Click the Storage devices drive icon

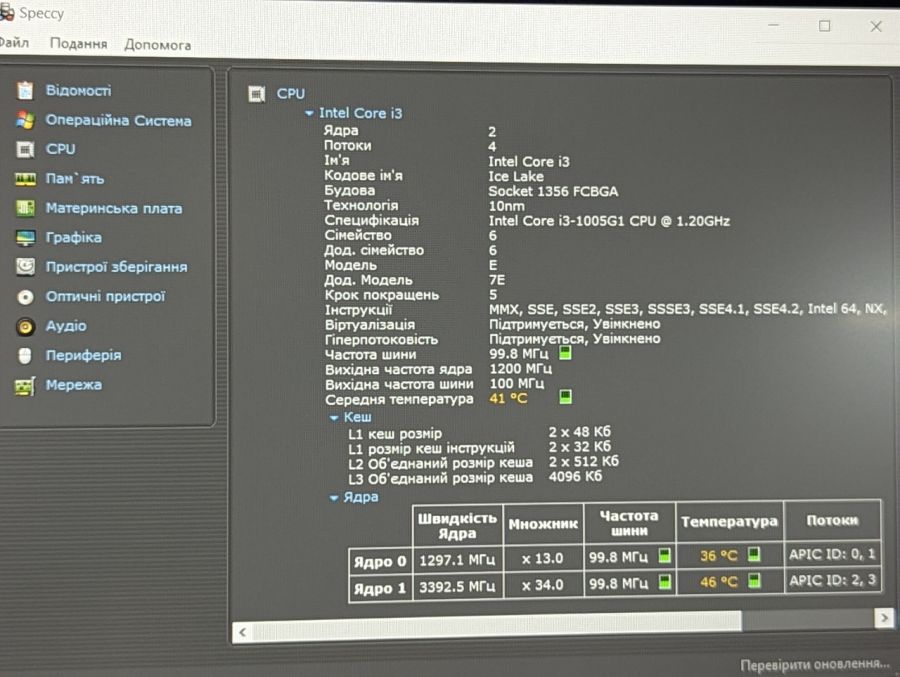[x=25, y=266]
